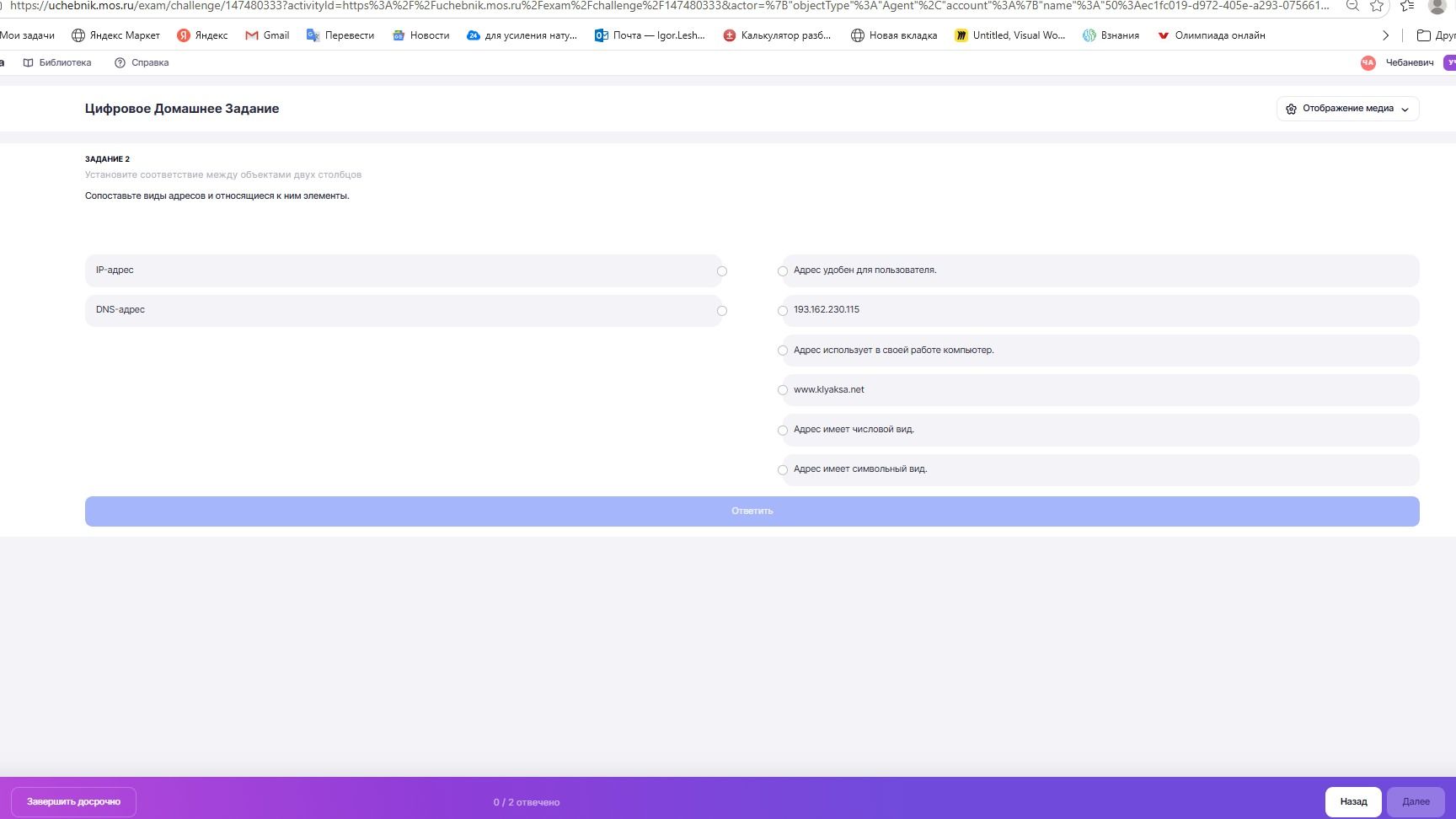Screen dimensions: 1456x819
Task: Select the connector circle for DNS-адрес
Action: click(722, 311)
